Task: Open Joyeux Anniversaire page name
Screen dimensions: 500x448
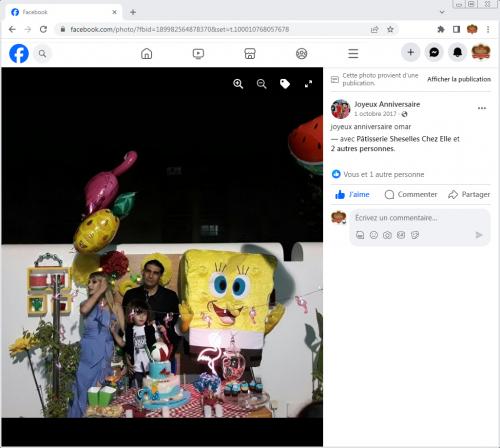Action: click(387, 104)
